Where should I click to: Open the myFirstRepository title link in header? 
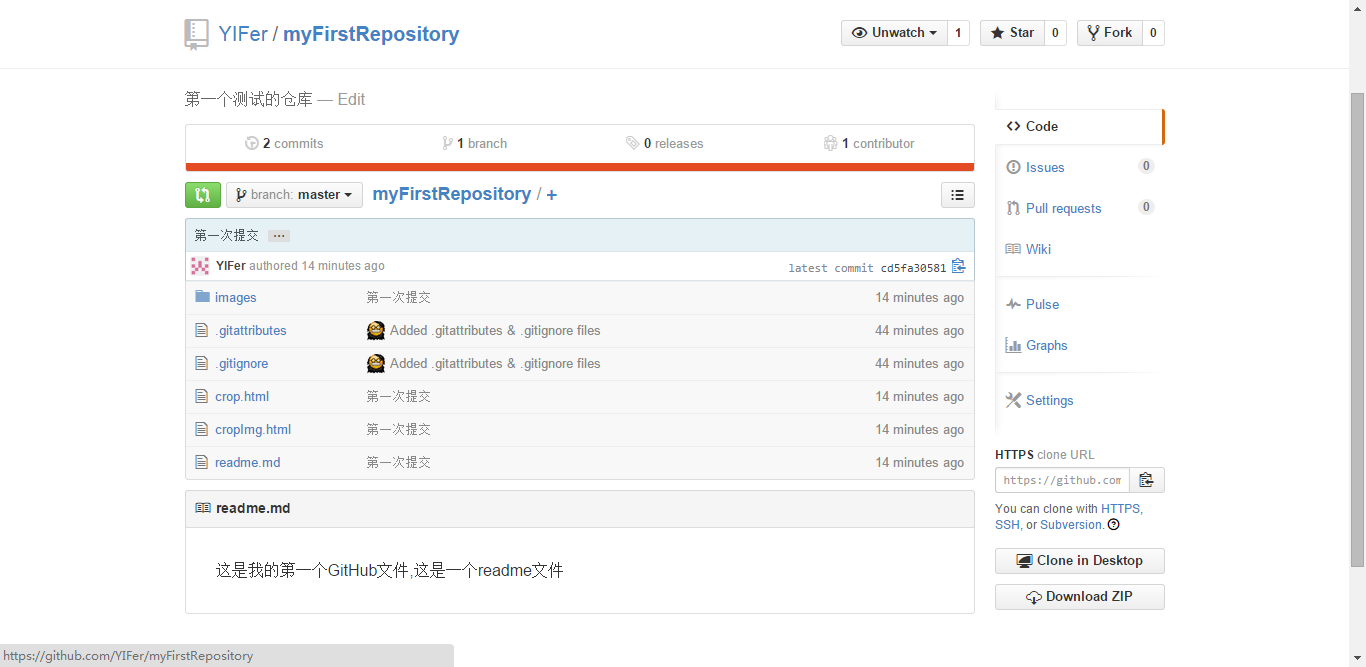coord(371,34)
